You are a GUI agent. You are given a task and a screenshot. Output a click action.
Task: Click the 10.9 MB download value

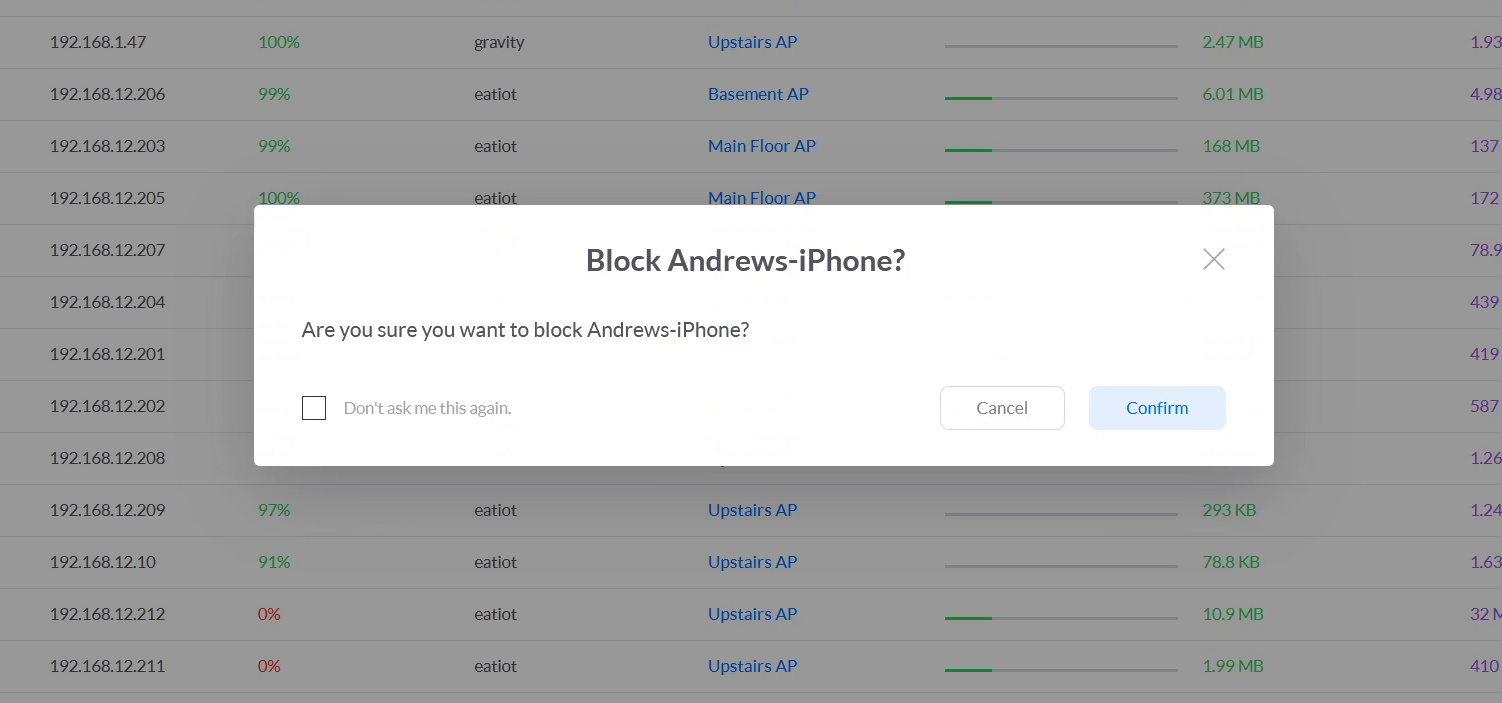coord(1232,614)
